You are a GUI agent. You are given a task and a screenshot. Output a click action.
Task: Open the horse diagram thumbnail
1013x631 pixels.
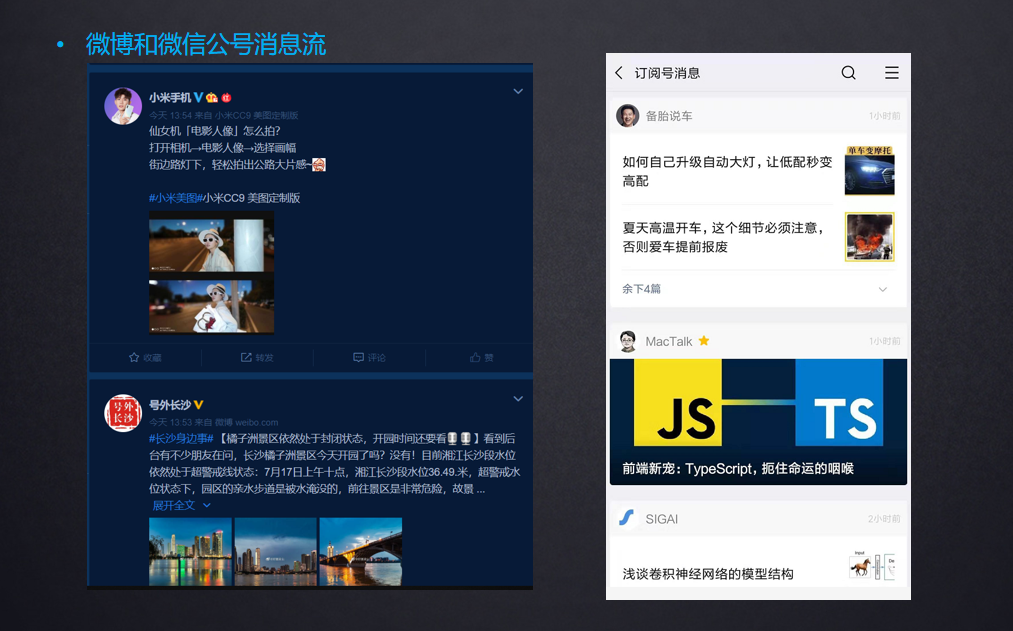871,566
